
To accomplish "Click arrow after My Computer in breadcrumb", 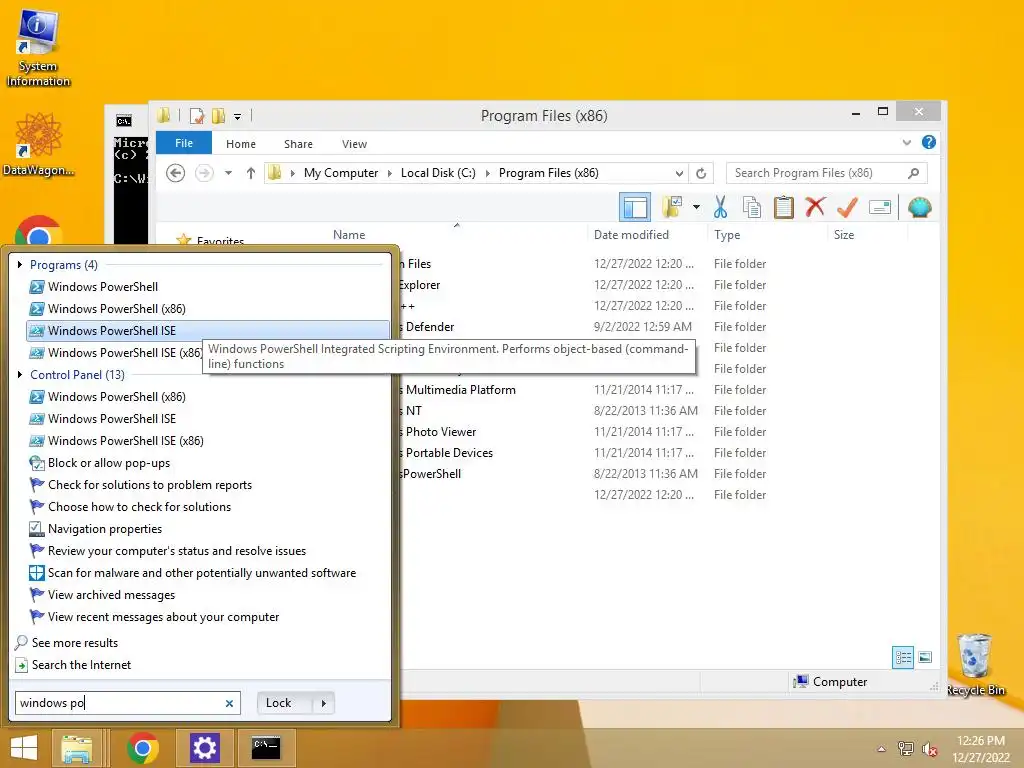I will click(390, 173).
